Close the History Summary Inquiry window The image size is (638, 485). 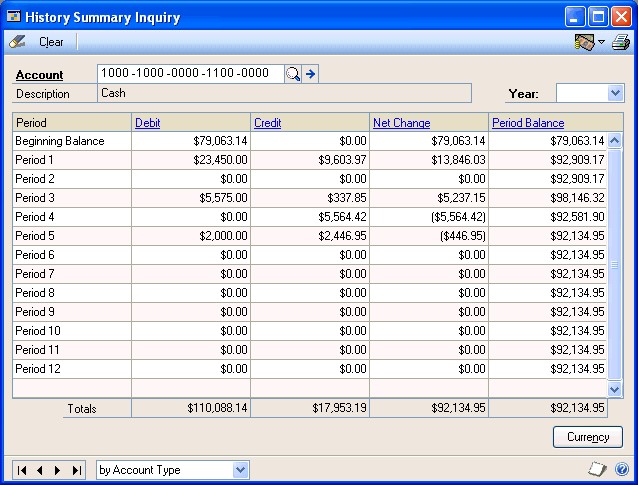coord(621,17)
